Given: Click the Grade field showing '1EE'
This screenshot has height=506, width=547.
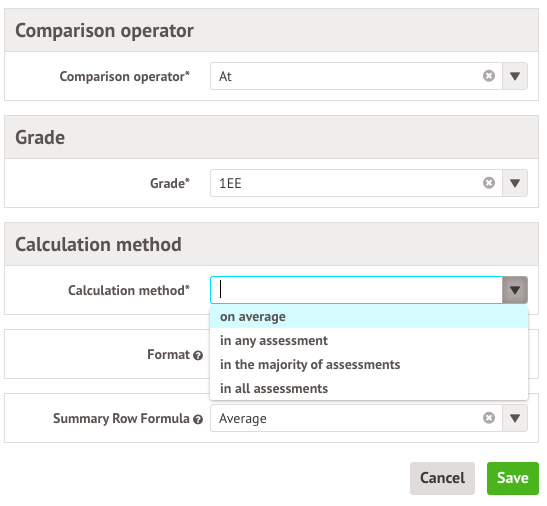Looking at the screenshot, I should click(356, 183).
